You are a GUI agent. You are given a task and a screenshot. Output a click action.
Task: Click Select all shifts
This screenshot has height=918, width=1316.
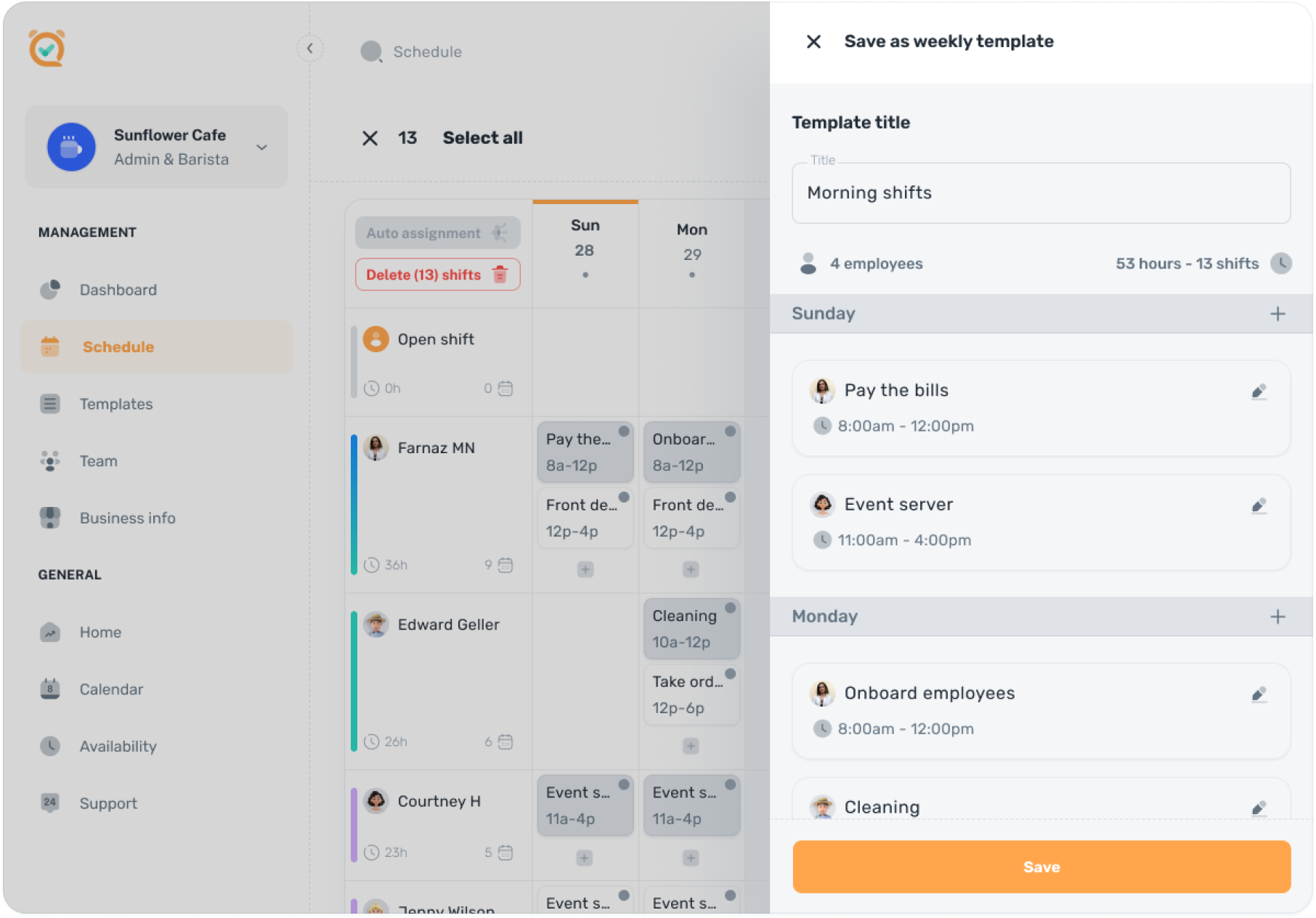click(482, 138)
